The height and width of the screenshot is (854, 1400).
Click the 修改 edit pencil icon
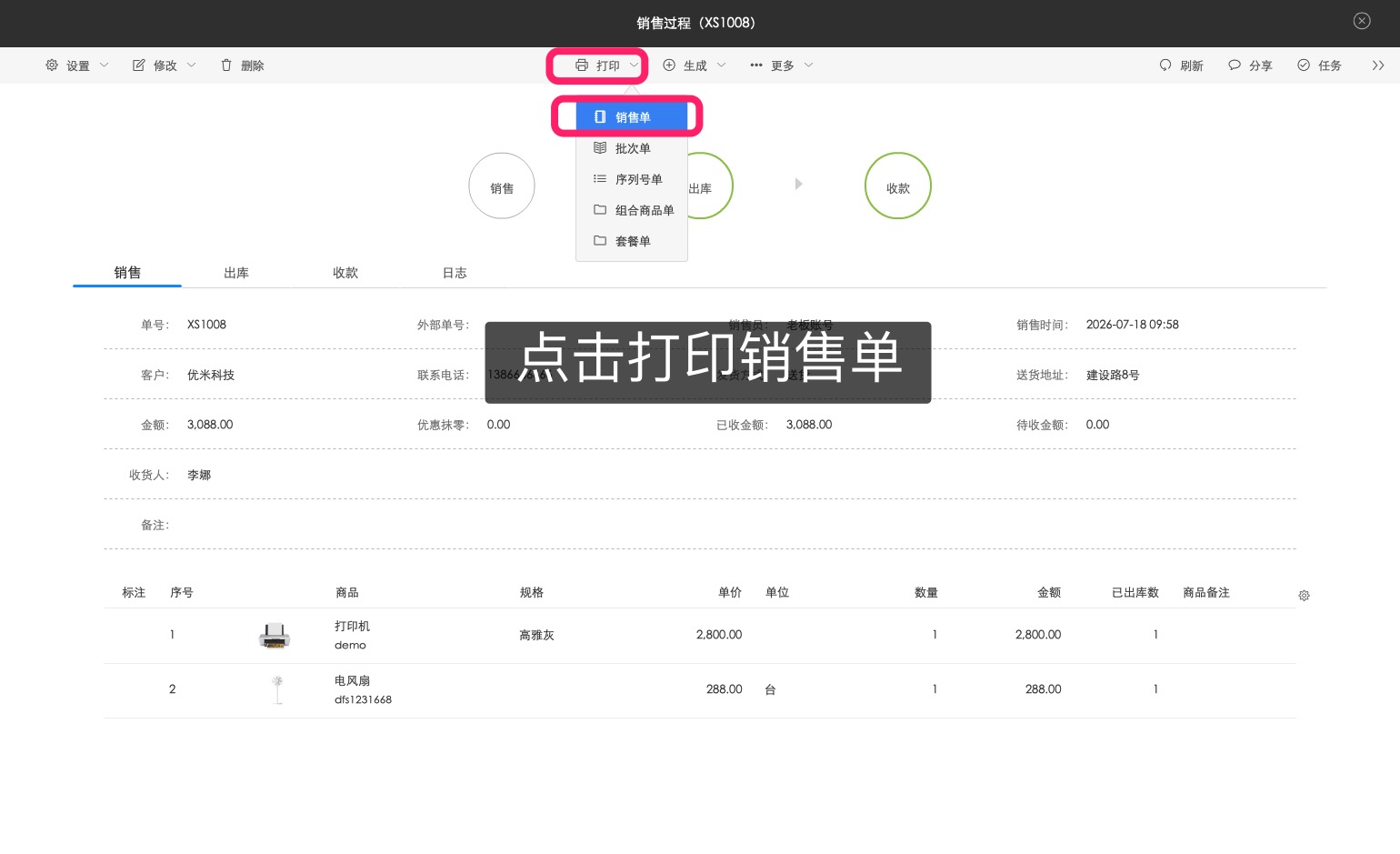139,65
